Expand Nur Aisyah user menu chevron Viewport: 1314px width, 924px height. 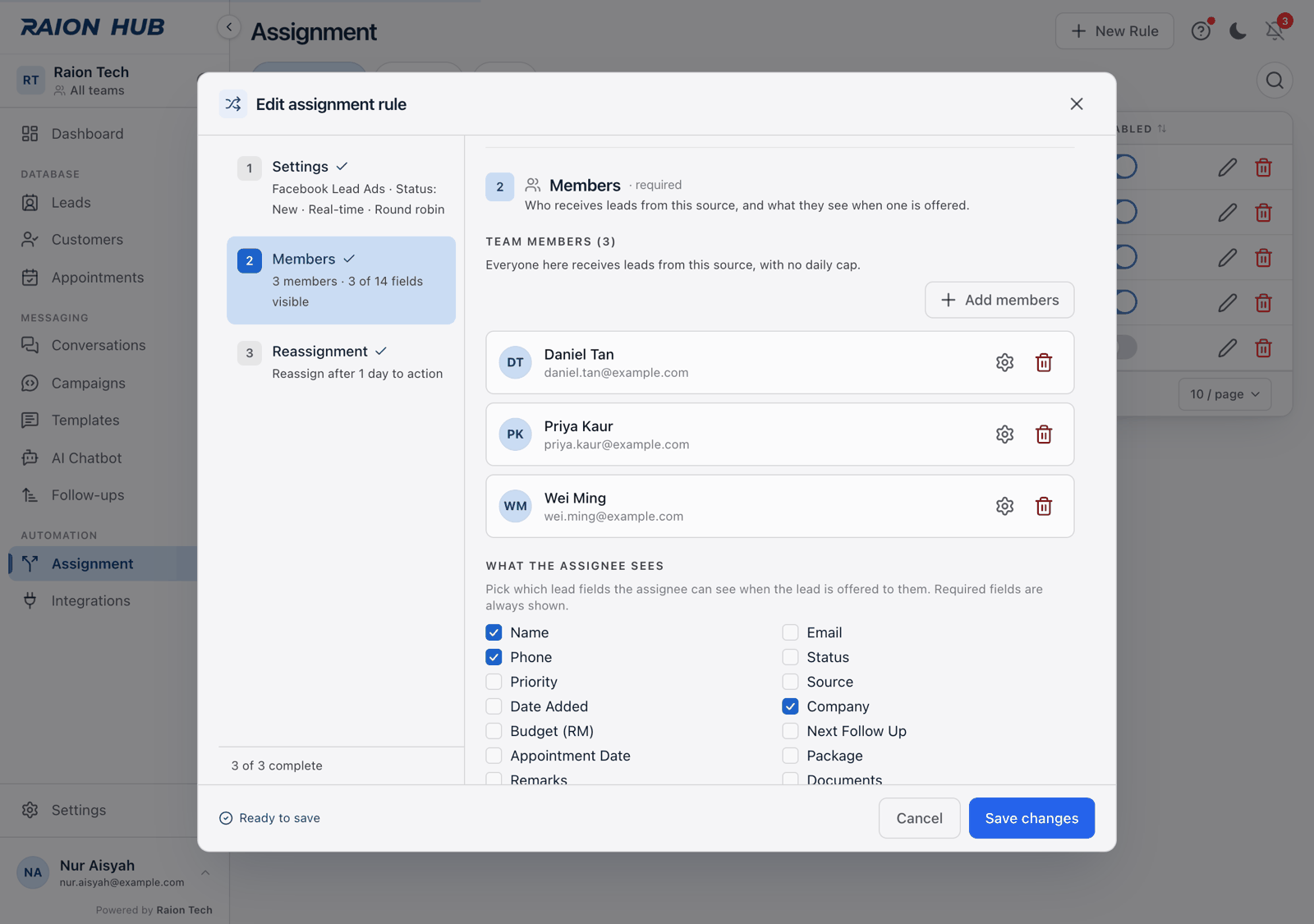coord(205,873)
